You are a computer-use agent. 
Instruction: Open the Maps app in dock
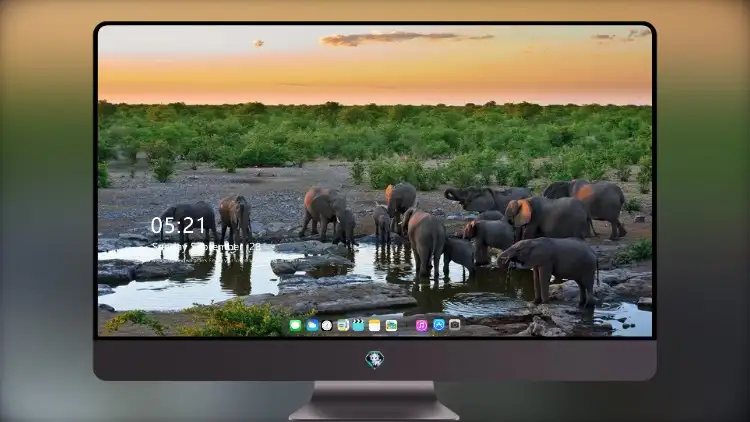pyautogui.click(x=391, y=325)
